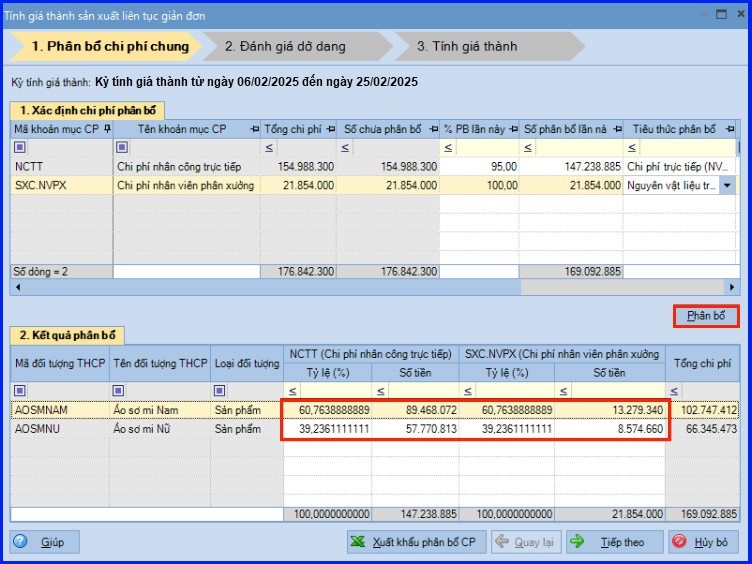This screenshot has width=752, height=564.
Task: Open filter operator for Mã khoản mục CP
Action: (x=20, y=147)
